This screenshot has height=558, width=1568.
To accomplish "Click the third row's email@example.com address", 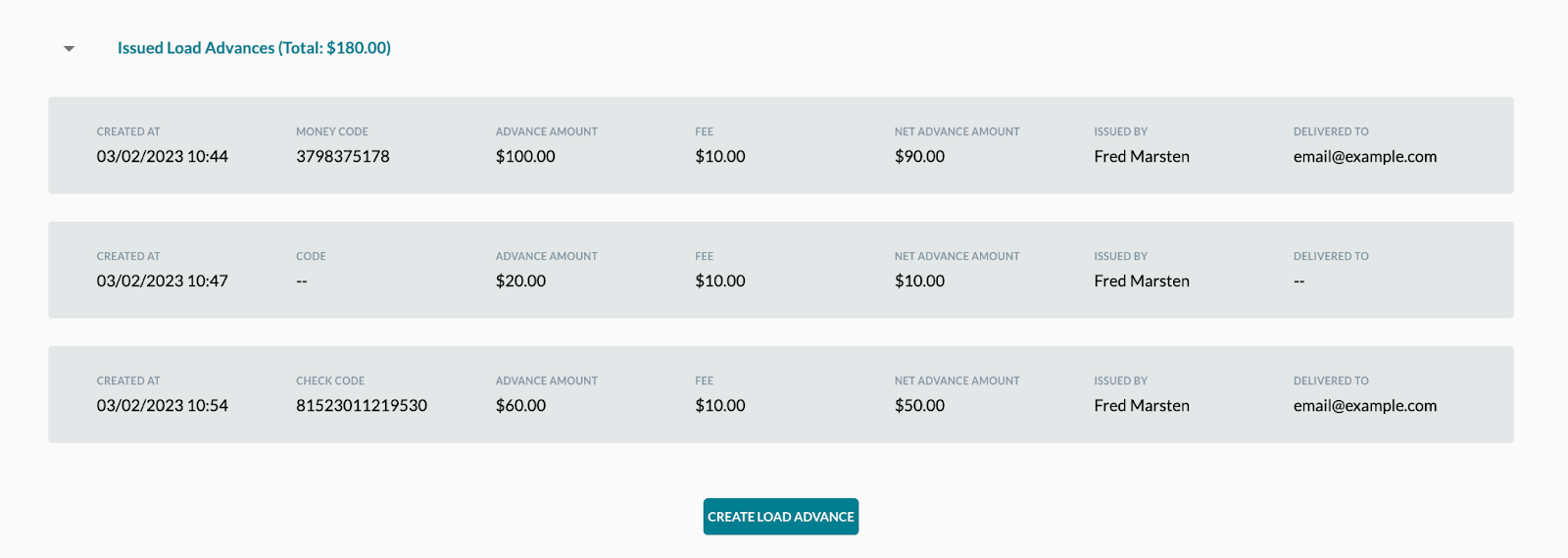I will (x=1365, y=405).
